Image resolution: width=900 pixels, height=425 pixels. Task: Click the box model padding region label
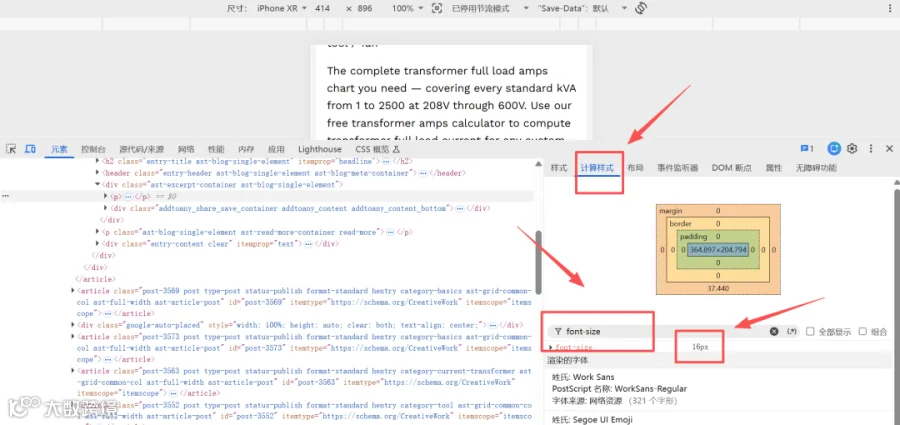point(693,237)
